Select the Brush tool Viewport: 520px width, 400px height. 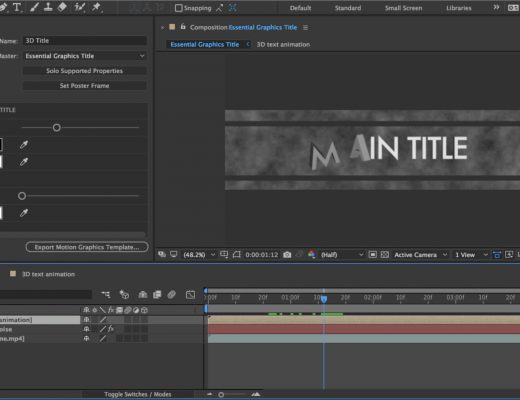click(34, 7)
